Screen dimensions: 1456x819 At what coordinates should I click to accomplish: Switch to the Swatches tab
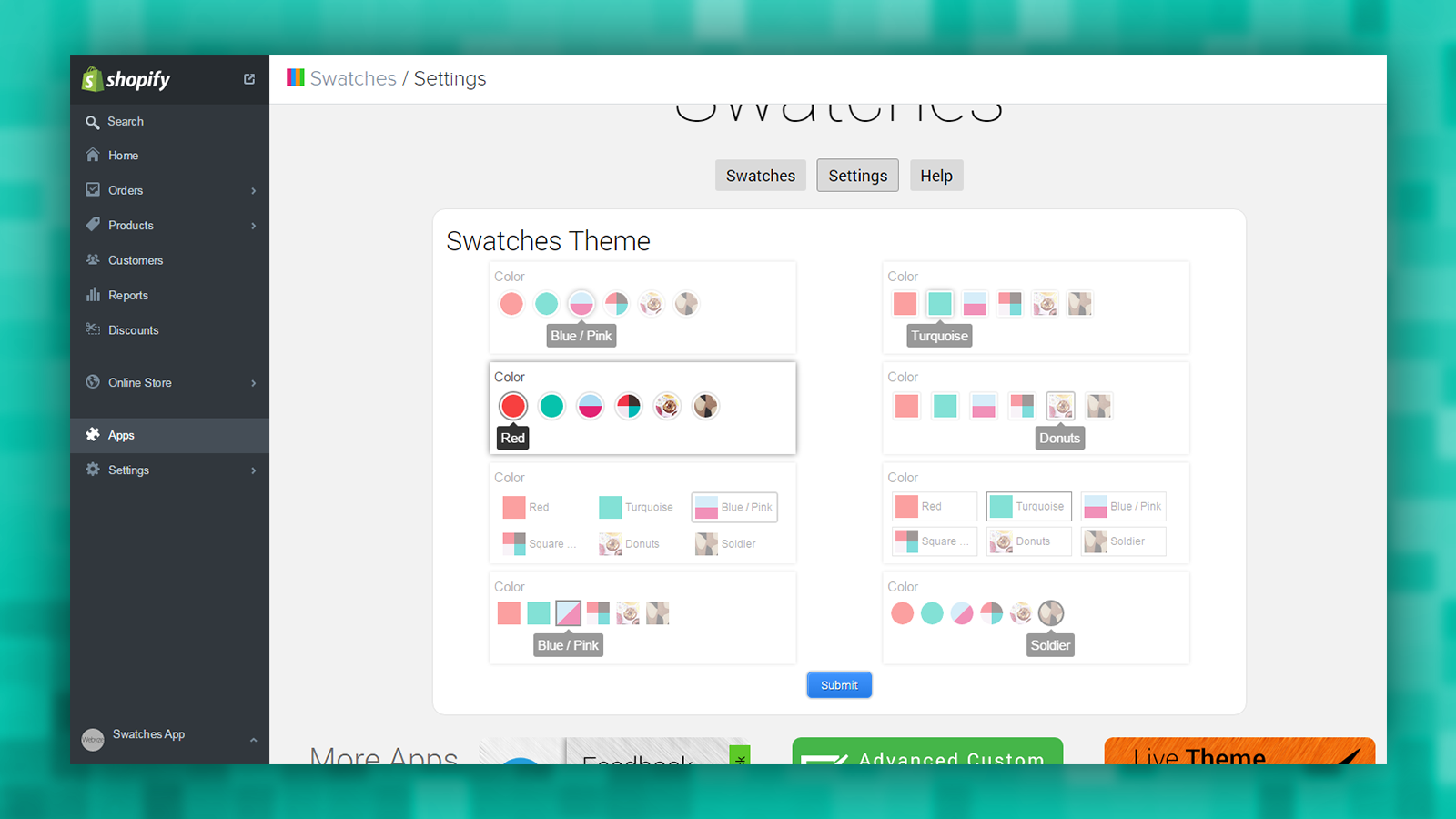pos(760,175)
